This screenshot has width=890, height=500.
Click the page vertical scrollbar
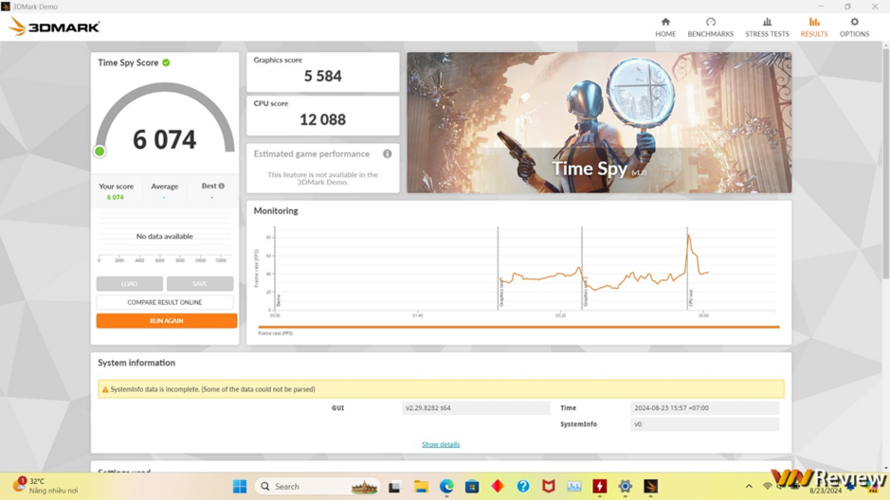pyautogui.click(x=885, y=162)
